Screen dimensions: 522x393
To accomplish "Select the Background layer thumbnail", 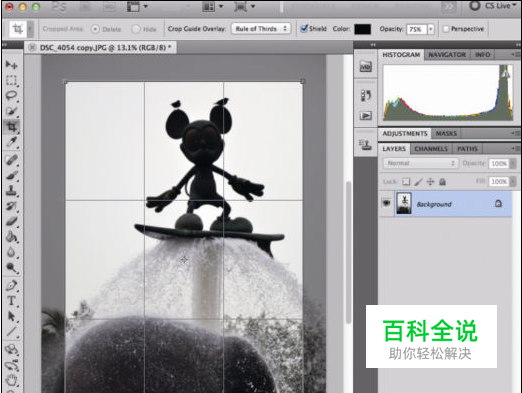I will pos(404,203).
